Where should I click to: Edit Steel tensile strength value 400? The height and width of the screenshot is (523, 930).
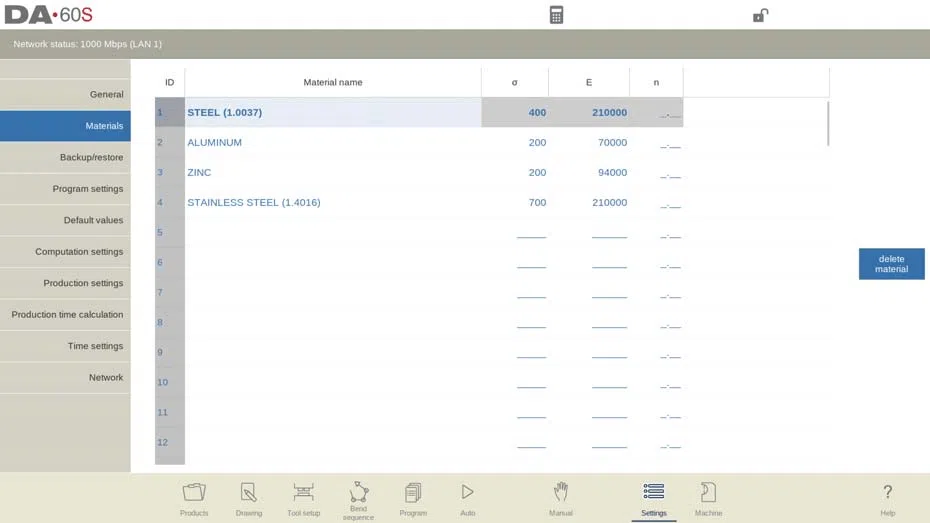click(537, 113)
